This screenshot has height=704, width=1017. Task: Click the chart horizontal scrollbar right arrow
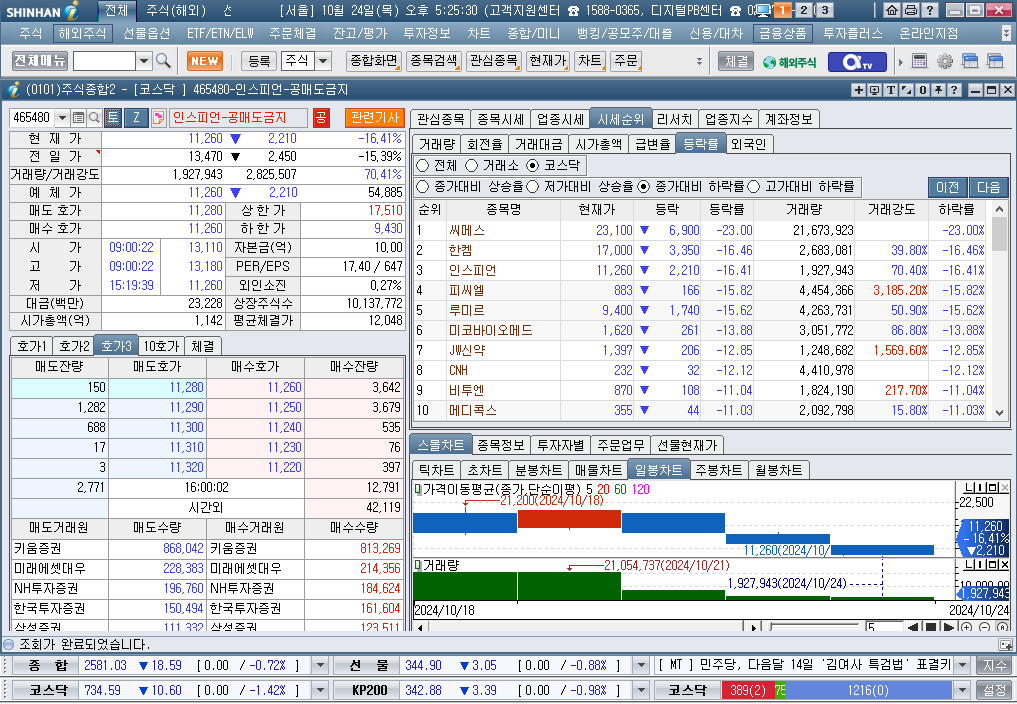pyautogui.click(x=753, y=627)
